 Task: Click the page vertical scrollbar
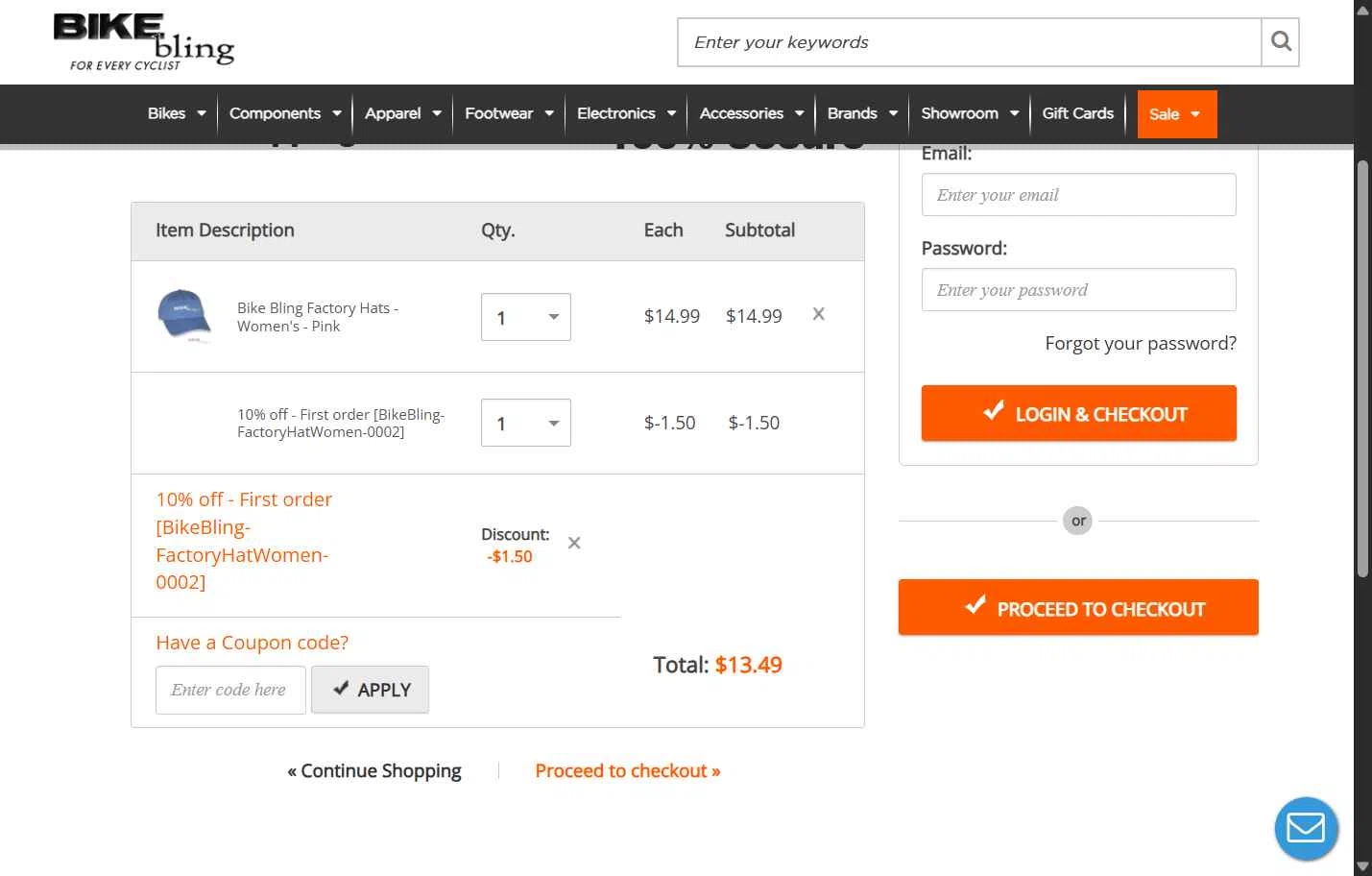1362,369
